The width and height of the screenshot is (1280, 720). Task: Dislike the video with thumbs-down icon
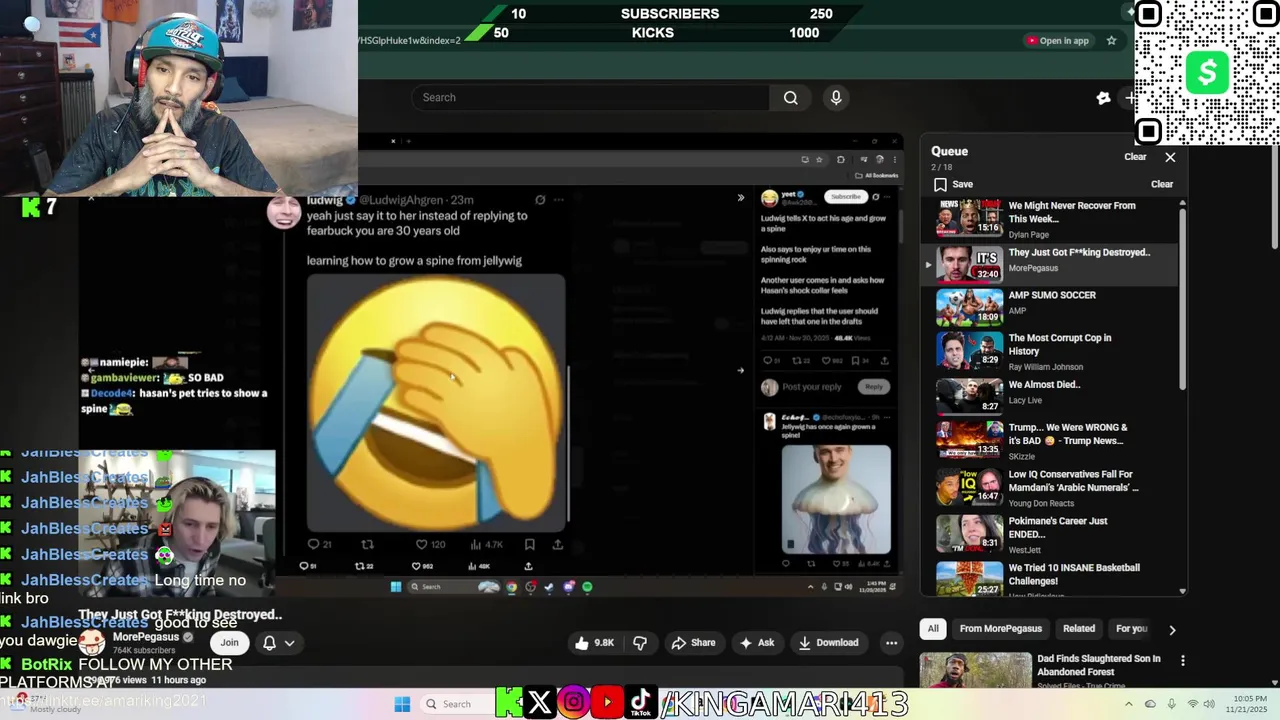[640, 643]
